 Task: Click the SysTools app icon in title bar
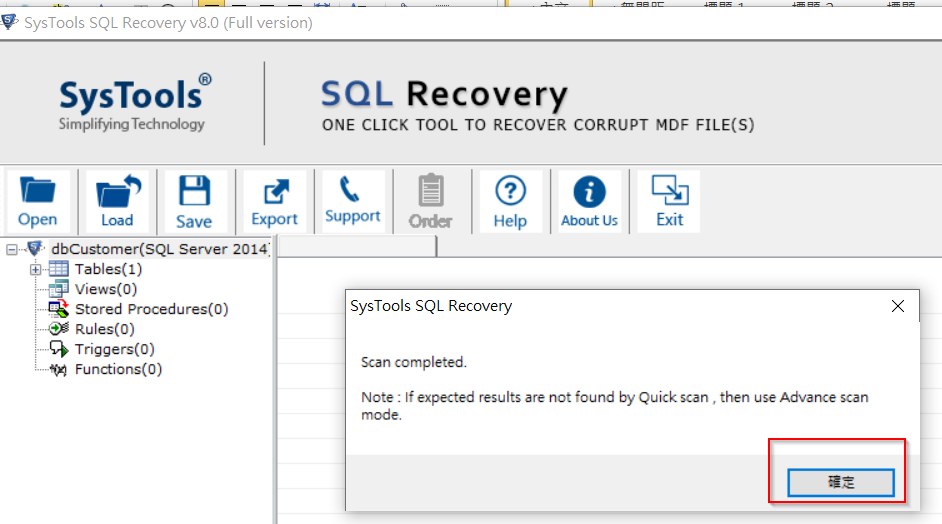pos(9,22)
